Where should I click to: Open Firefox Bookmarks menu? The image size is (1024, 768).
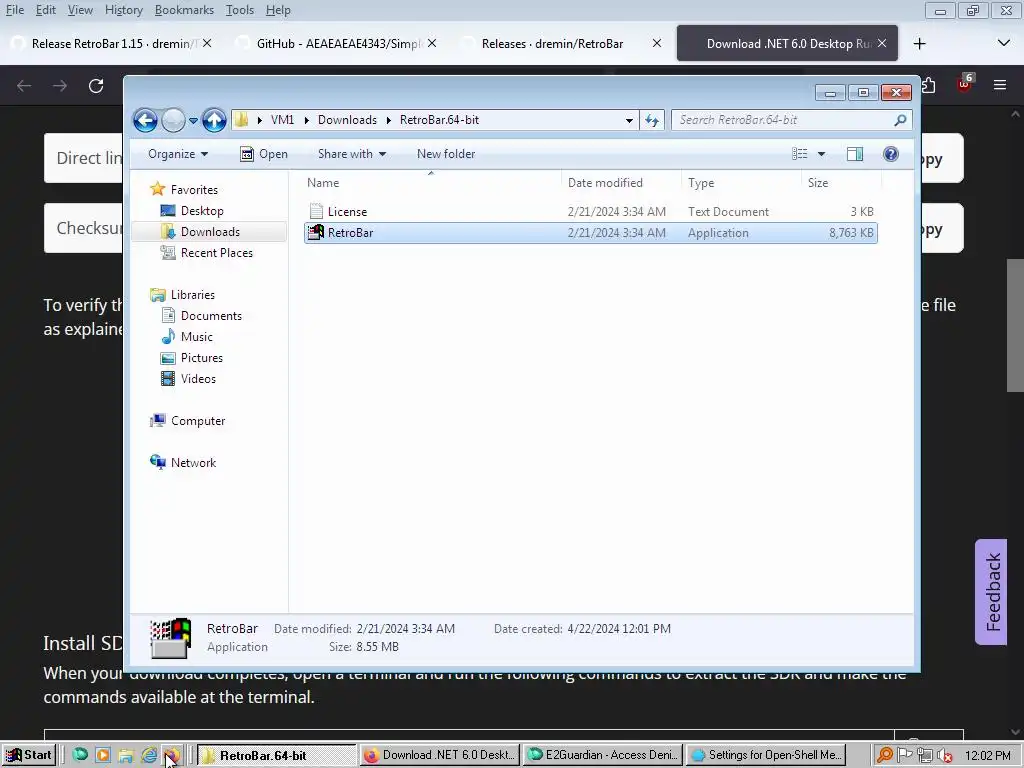(x=184, y=10)
